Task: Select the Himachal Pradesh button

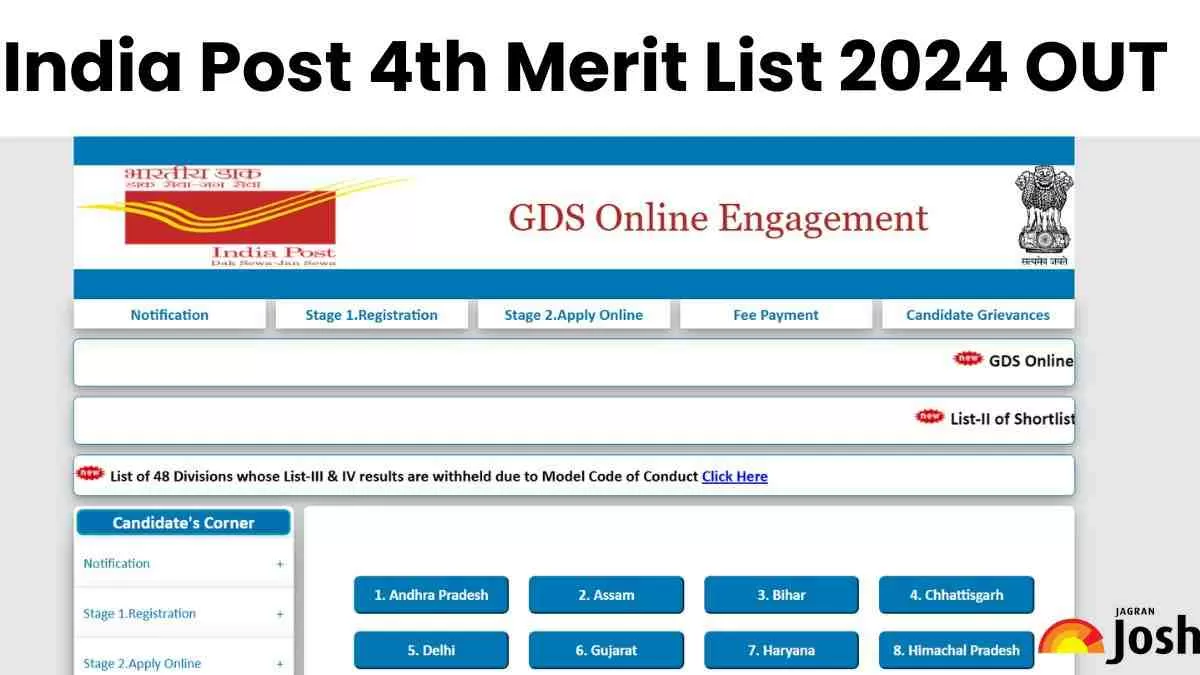Action: pos(956,650)
